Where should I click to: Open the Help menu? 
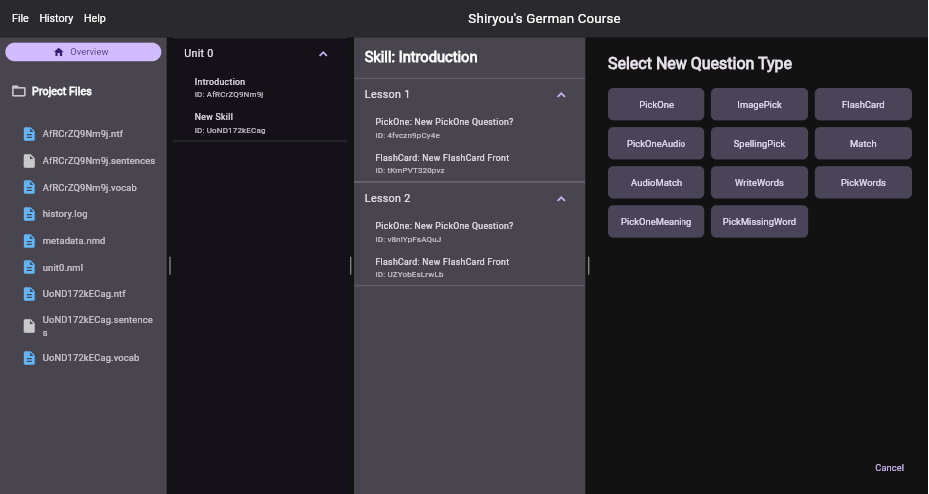coord(95,18)
